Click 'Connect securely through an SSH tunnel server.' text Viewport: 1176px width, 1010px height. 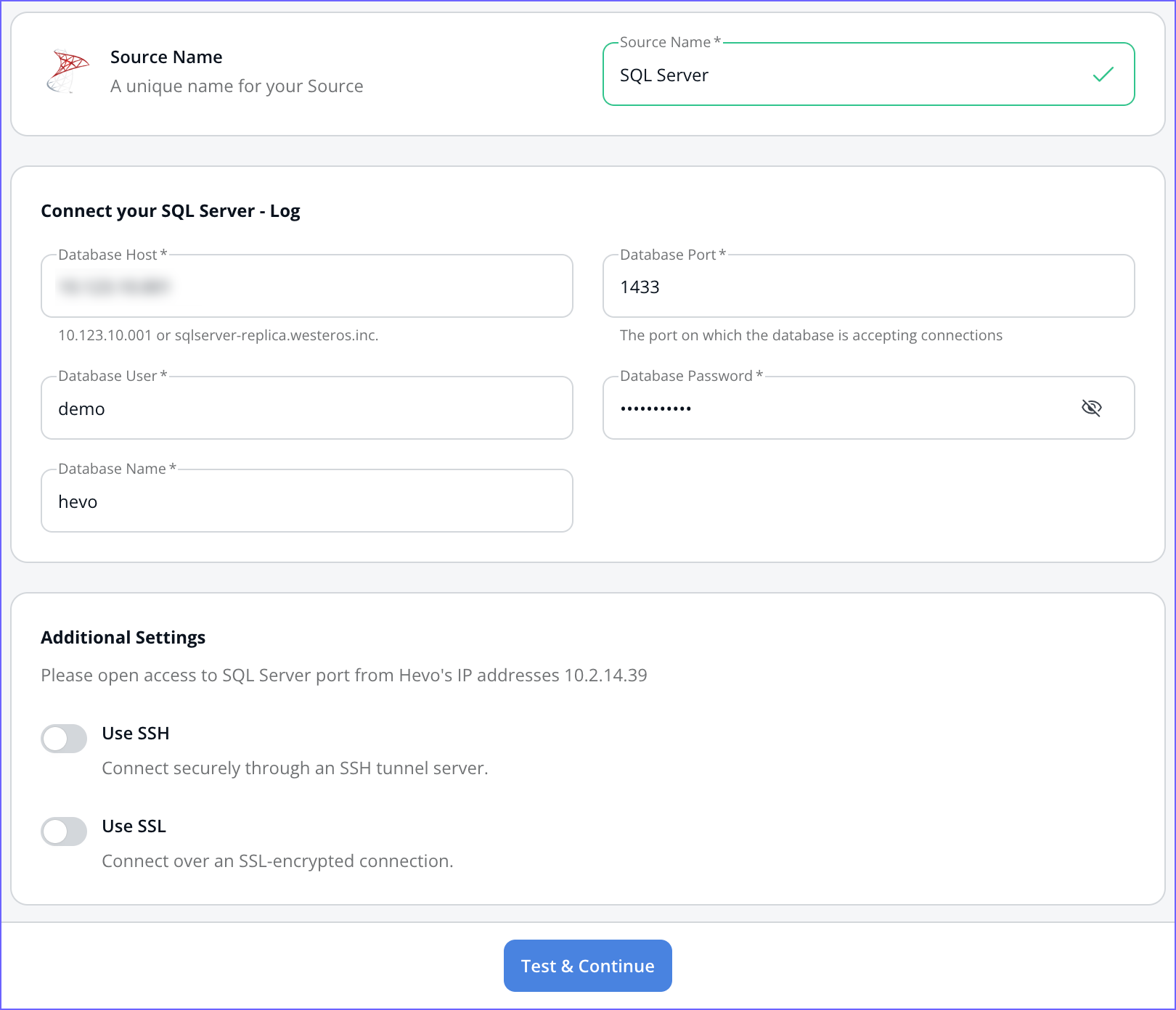tap(295, 768)
